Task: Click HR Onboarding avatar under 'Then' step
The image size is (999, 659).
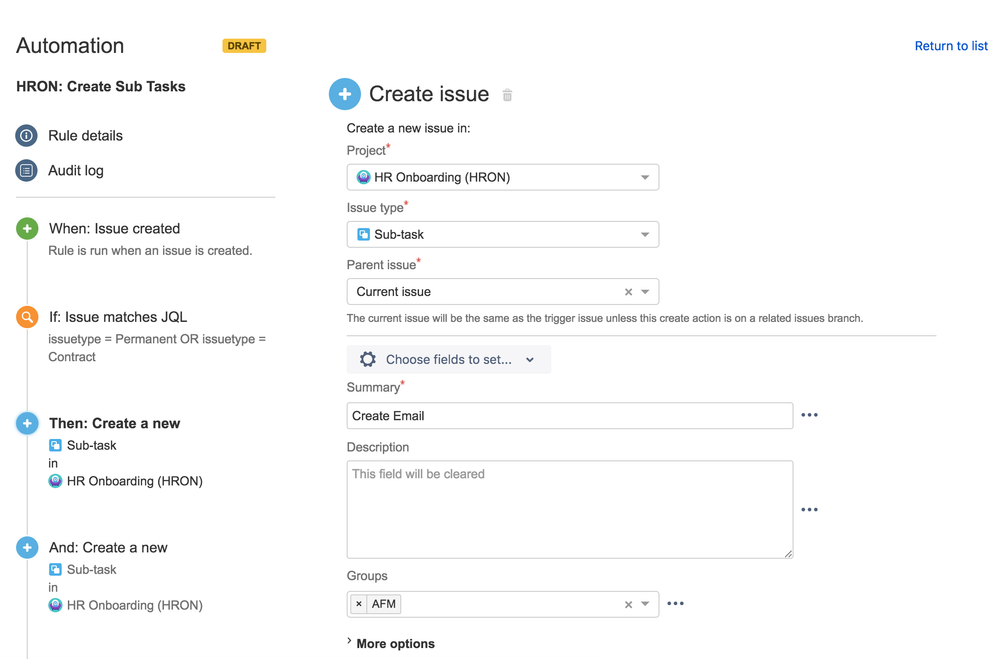Action: coord(55,481)
